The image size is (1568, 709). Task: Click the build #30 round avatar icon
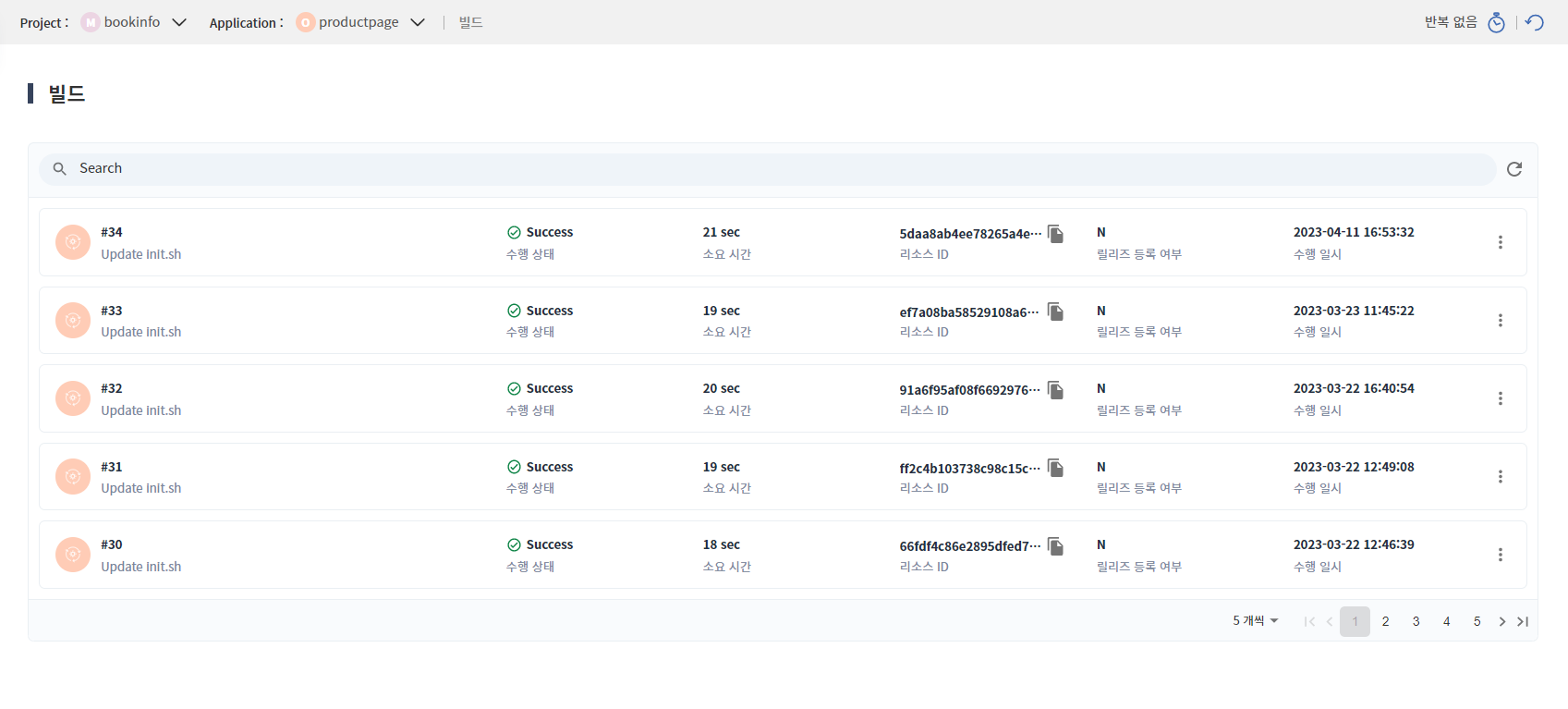coord(73,555)
